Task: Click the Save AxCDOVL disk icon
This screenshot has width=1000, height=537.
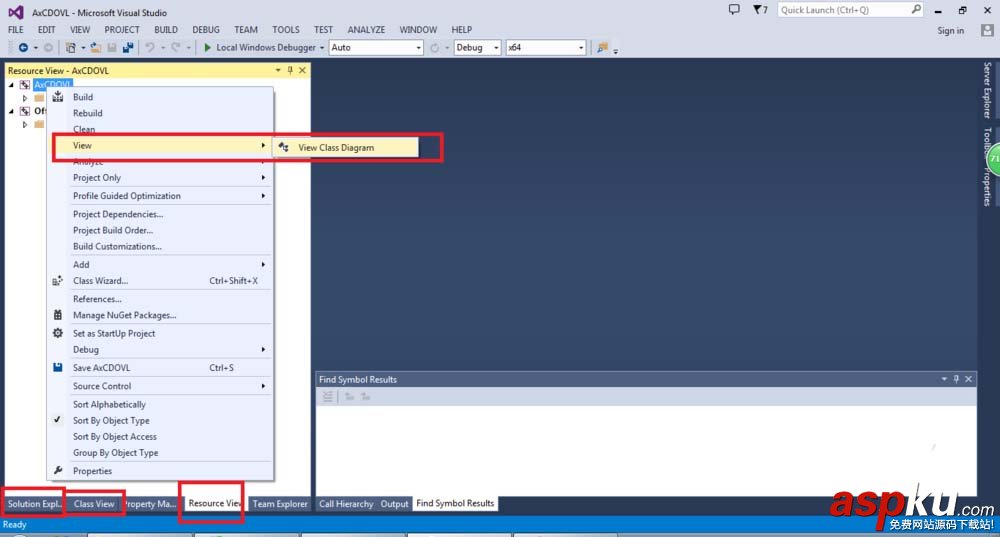Action: (57, 367)
